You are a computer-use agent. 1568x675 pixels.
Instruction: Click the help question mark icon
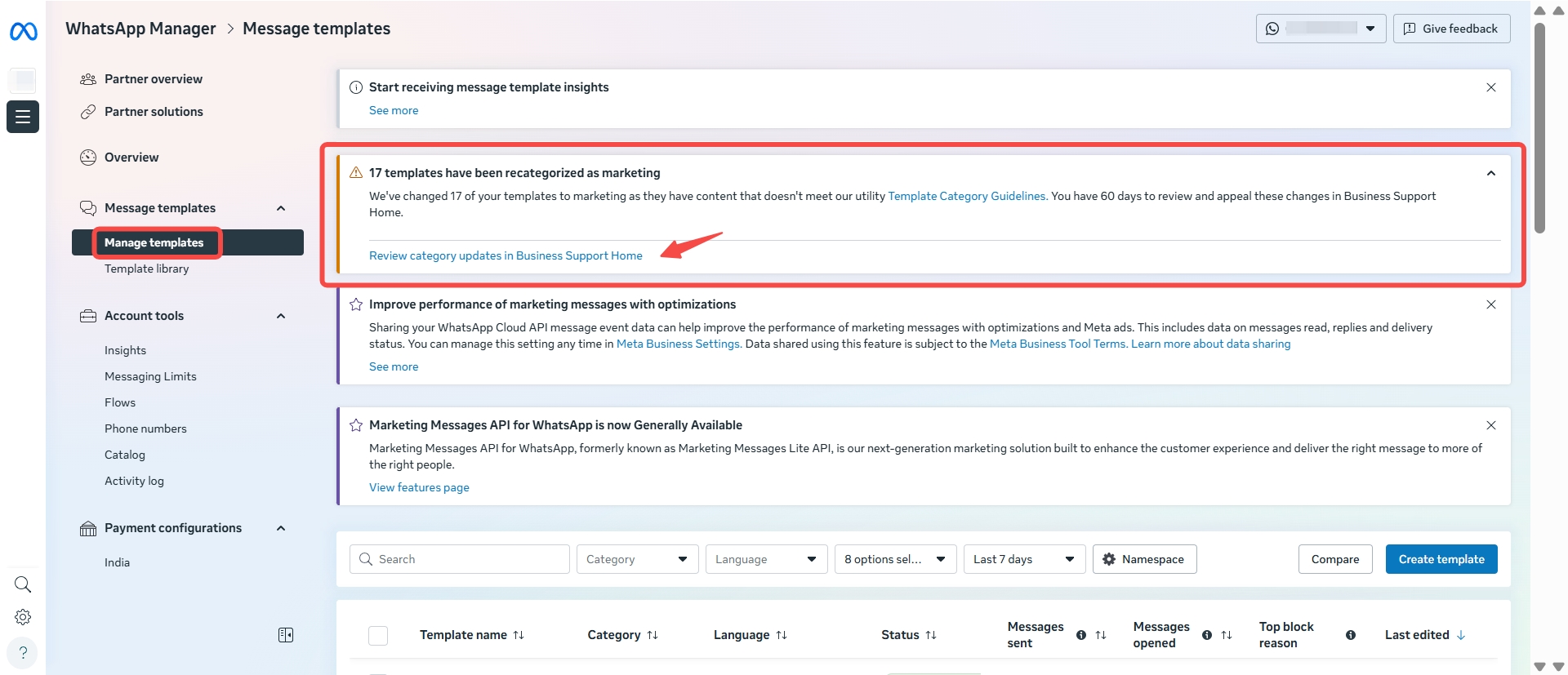coord(23,652)
